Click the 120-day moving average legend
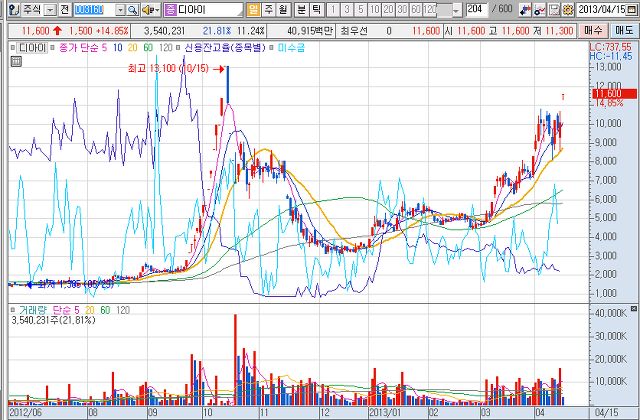Viewport: 640px width, 420px height. click(x=165, y=48)
